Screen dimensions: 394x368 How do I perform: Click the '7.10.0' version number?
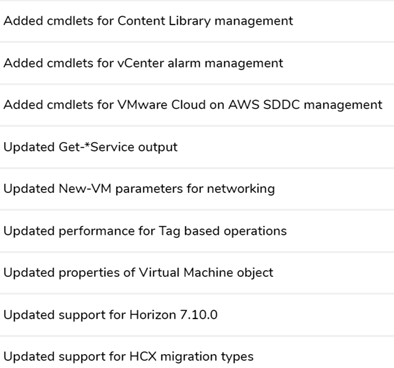(x=199, y=315)
